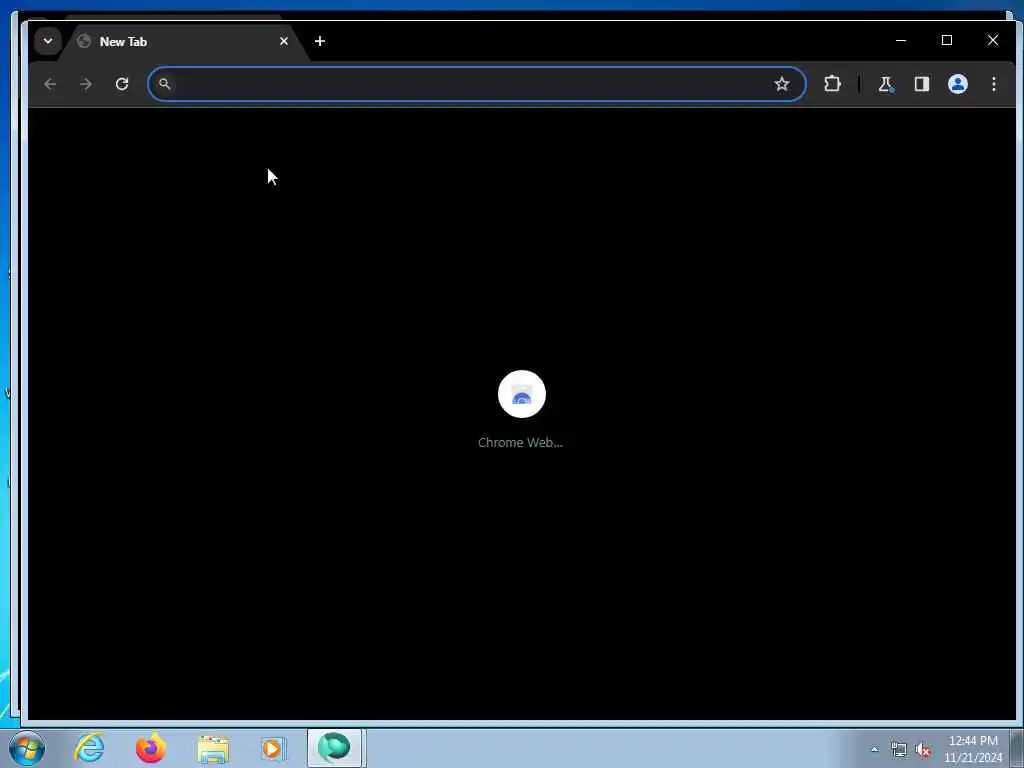Click the muted volume tray icon
The width and height of the screenshot is (1024, 768).
click(923, 750)
